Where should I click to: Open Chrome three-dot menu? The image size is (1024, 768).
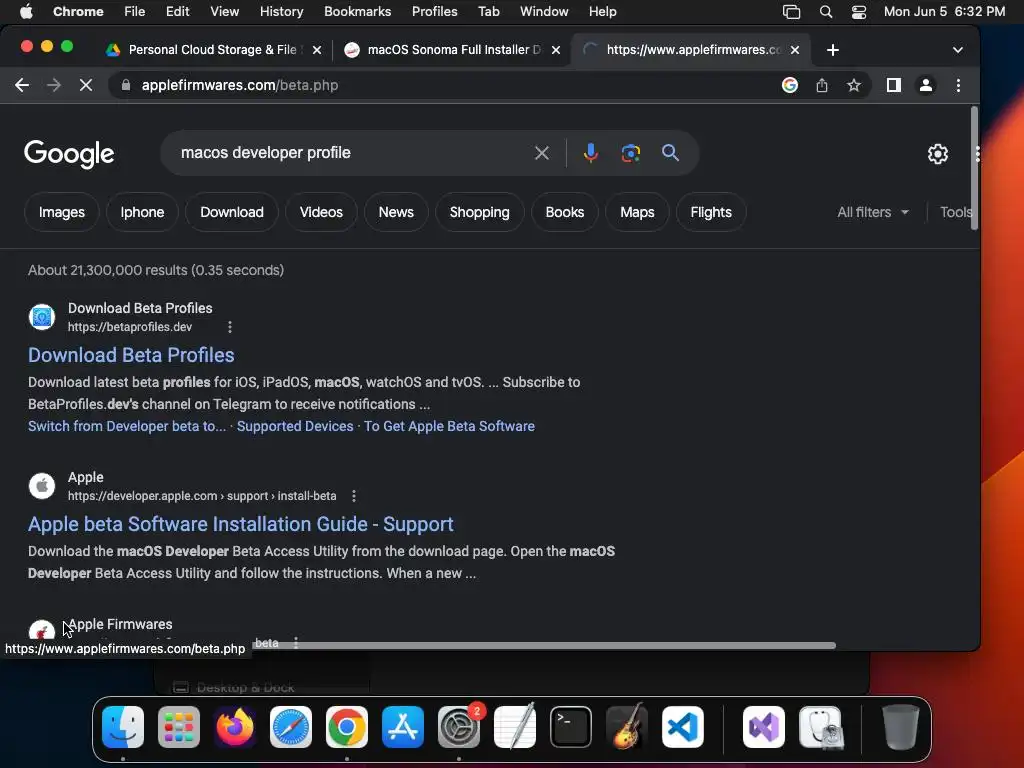958,85
